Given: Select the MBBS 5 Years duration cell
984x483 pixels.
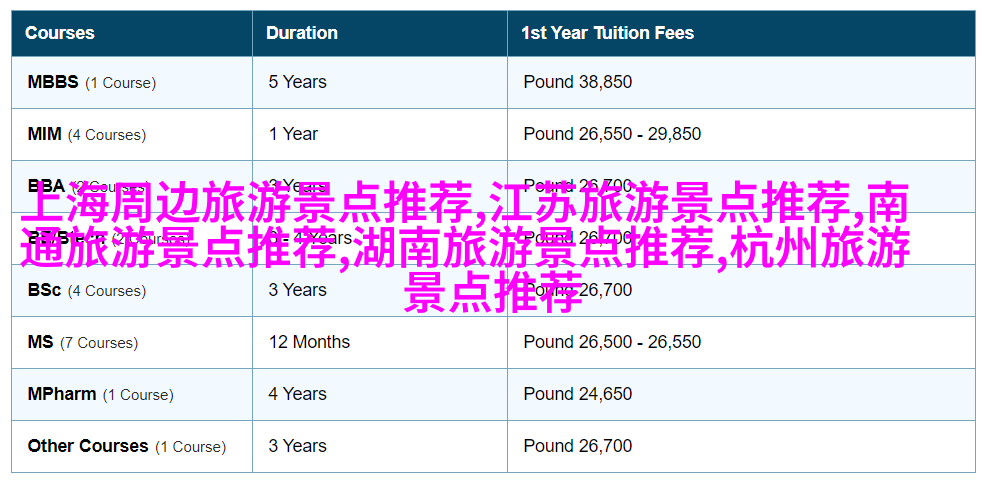Looking at the screenshot, I should (x=380, y=82).
